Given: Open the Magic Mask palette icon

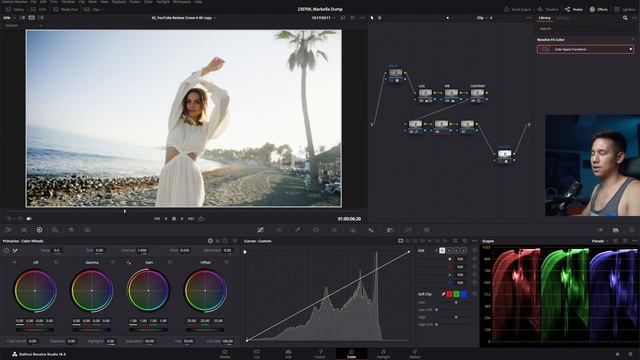Looking at the screenshot, I should pos(353,230).
